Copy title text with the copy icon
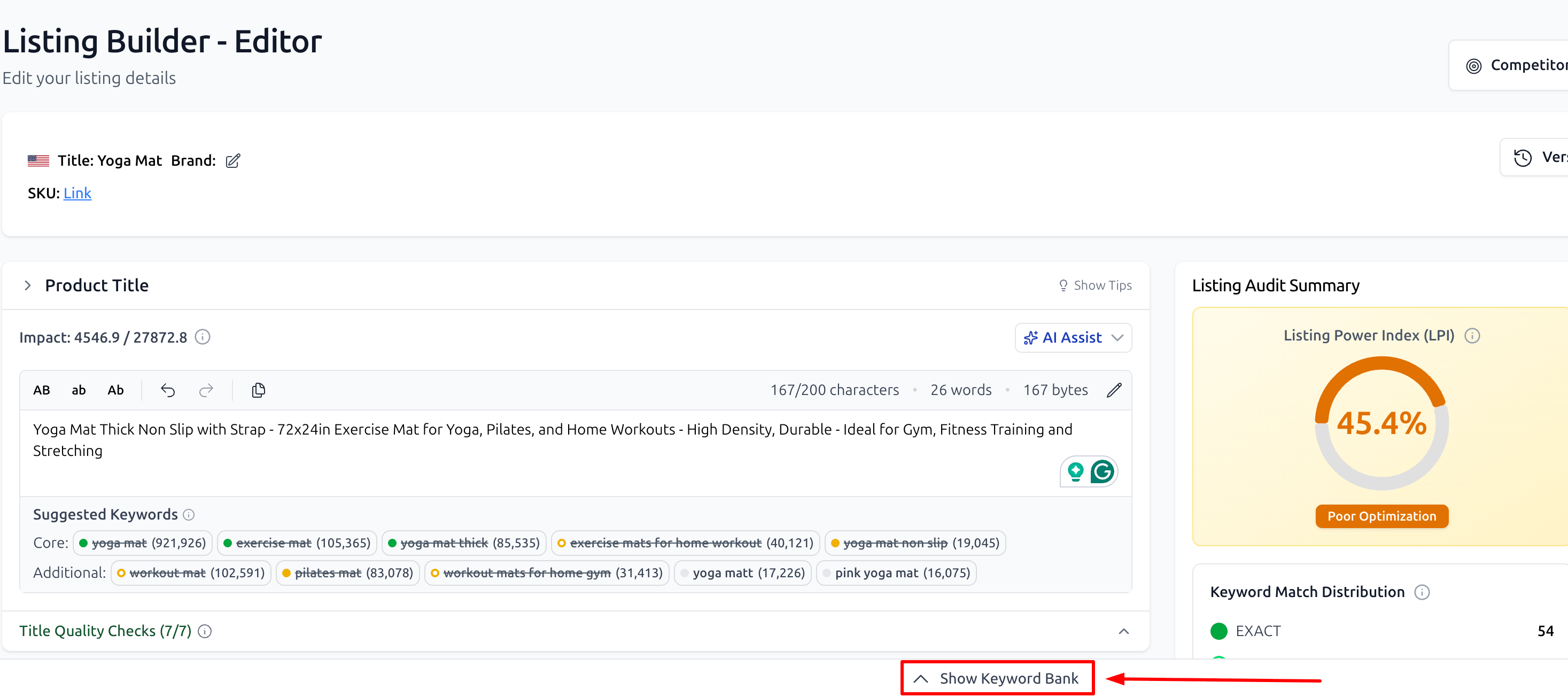Viewport: 1568px width, 697px height. (258, 390)
